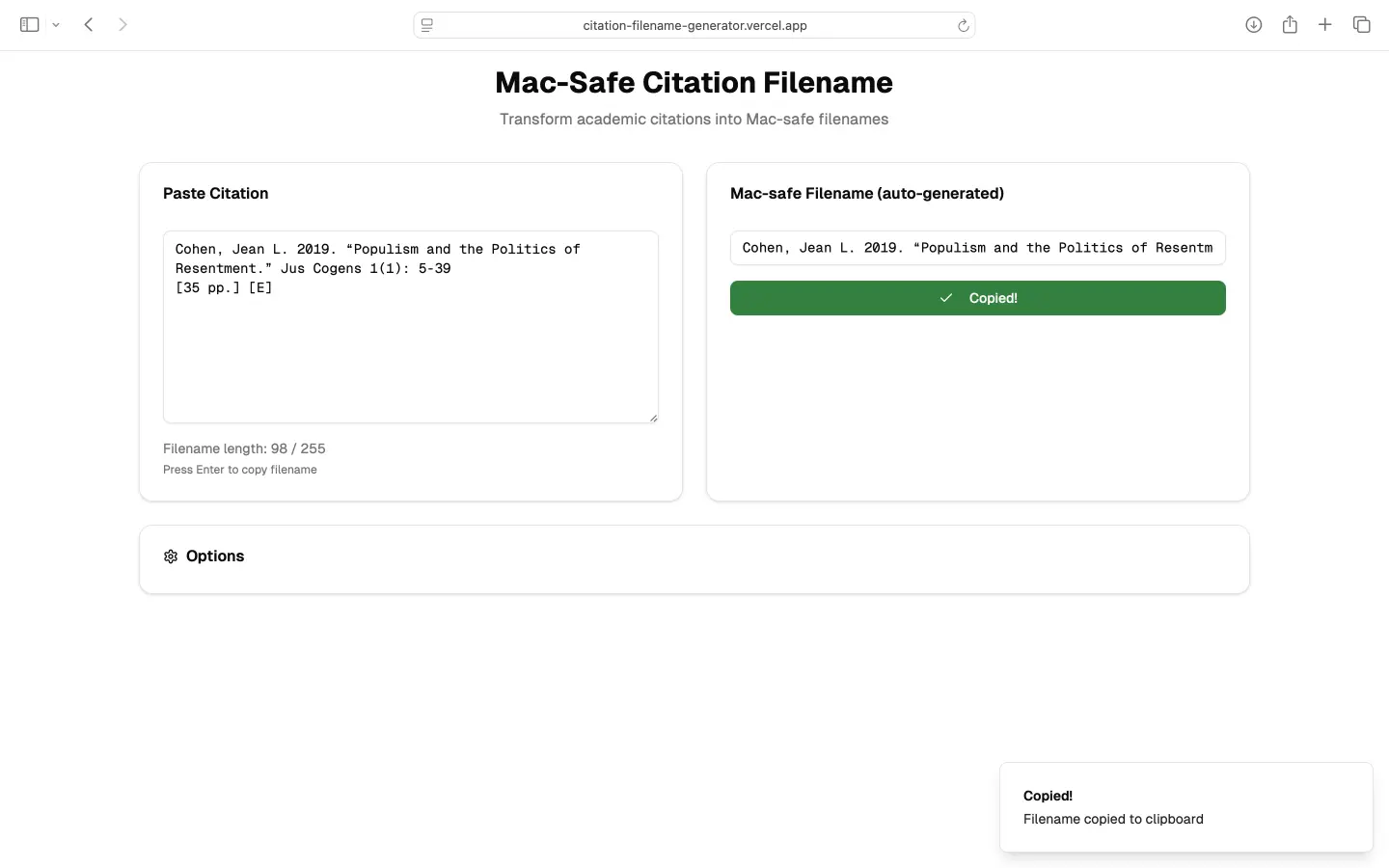Share the current page

coord(1290,24)
